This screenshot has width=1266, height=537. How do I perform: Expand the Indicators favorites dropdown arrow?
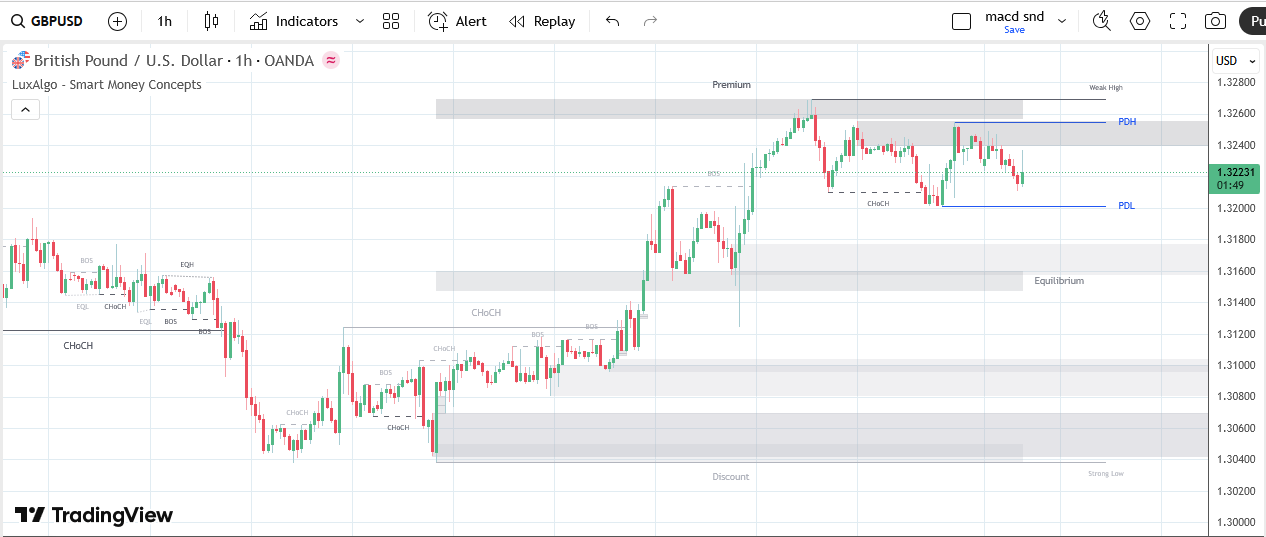pos(360,21)
